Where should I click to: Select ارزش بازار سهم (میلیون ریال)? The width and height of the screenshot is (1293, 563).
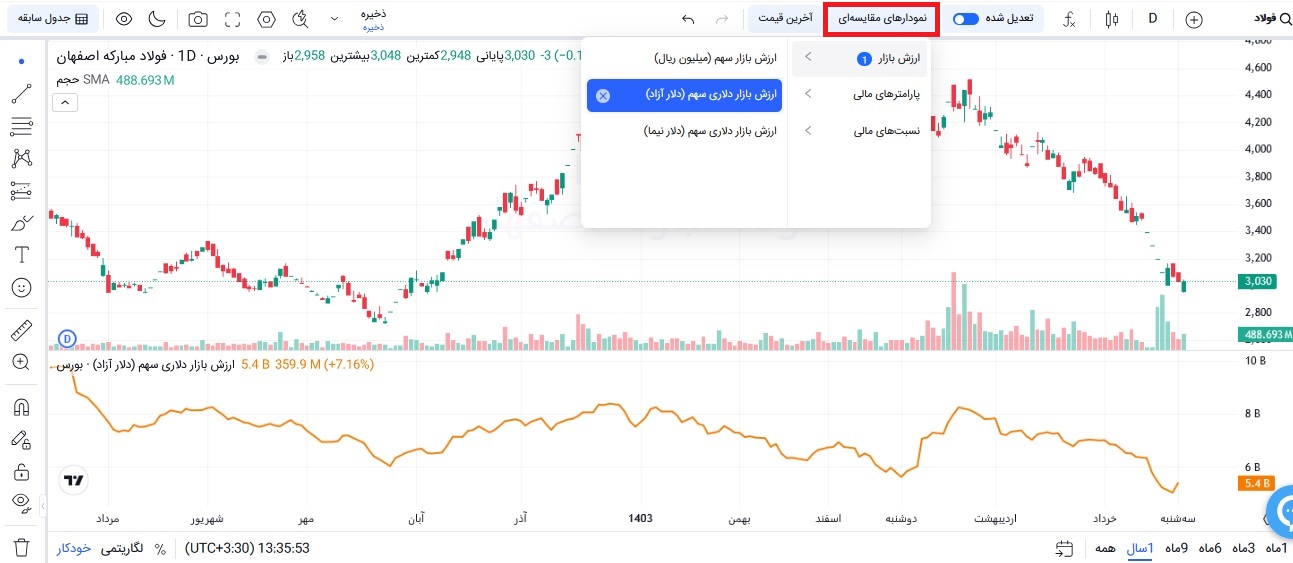tap(685, 60)
